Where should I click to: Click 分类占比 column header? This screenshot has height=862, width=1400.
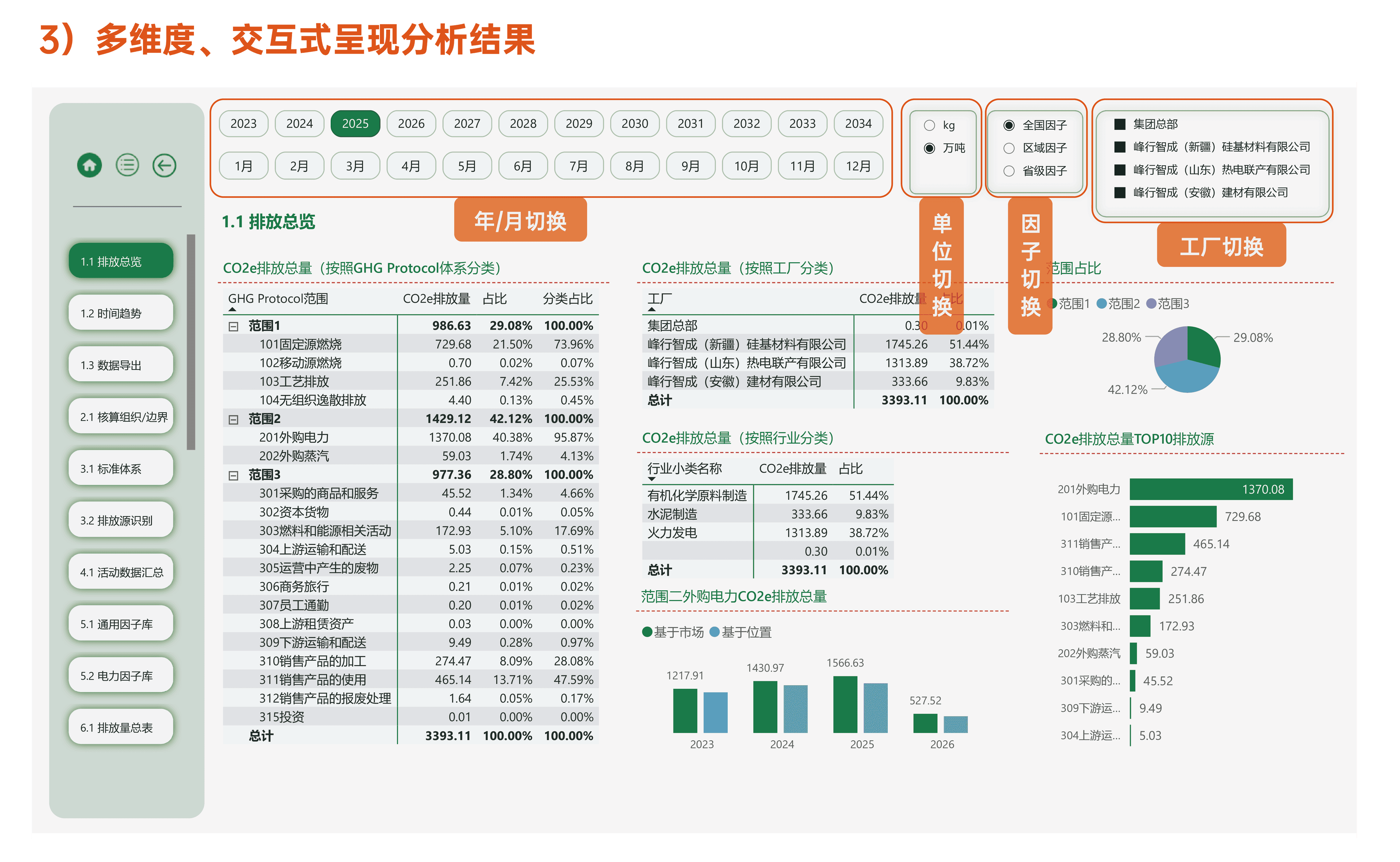click(x=568, y=299)
